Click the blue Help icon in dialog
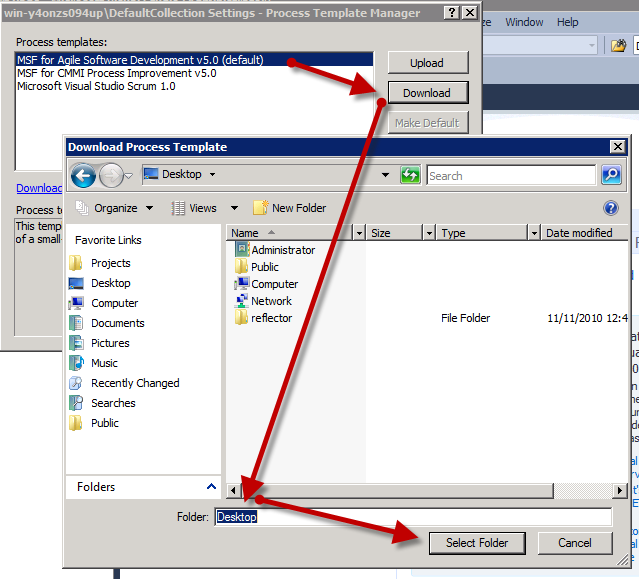The image size is (639, 579). (610, 208)
